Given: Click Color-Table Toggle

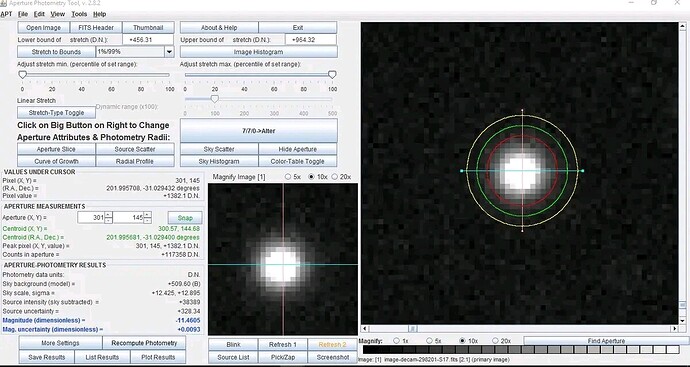Looking at the screenshot, I should tap(298, 161).
